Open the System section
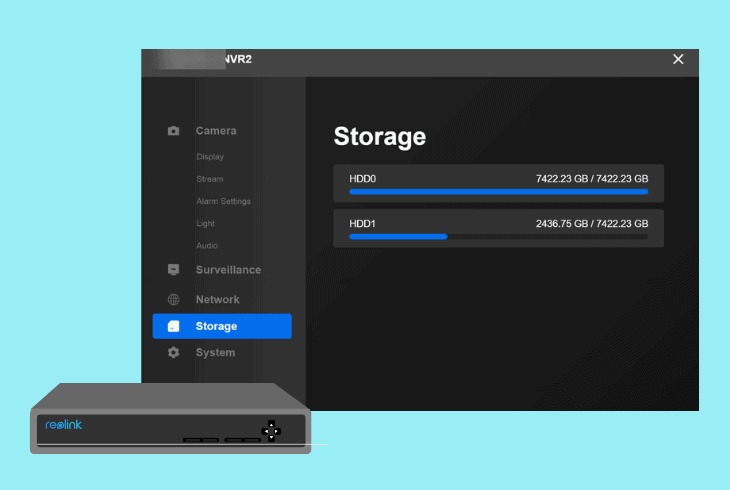 pos(215,353)
